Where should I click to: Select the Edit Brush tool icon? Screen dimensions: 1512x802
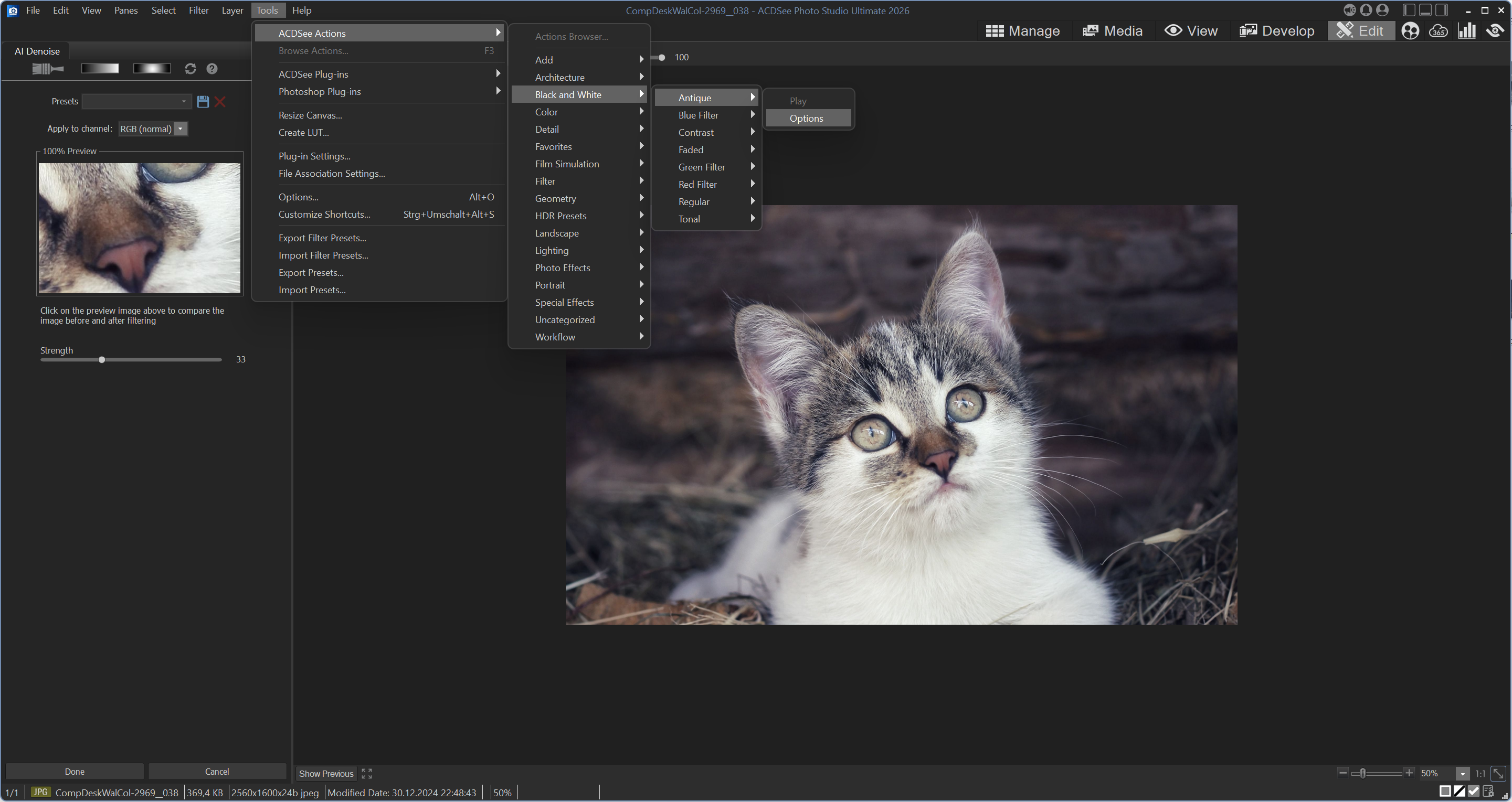48,69
